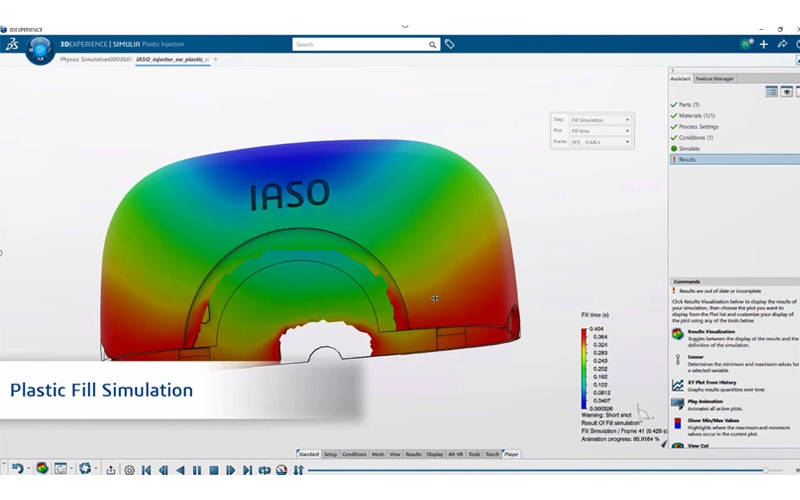Click the animation speed gauge icon
The image size is (800, 500).
click(282, 470)
